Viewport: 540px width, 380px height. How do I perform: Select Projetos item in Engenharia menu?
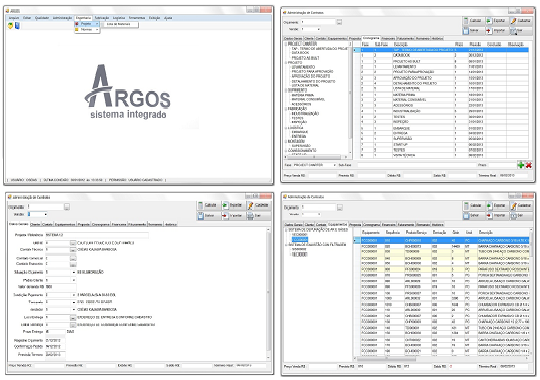(x=87, y=24)
